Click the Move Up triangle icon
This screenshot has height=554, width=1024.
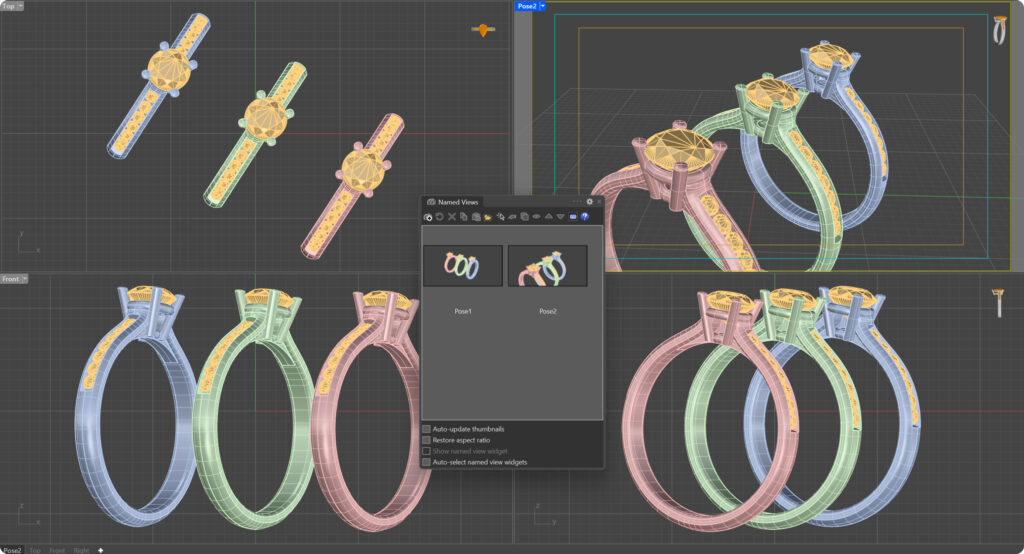pyautogui.click(x=548, y=217)
